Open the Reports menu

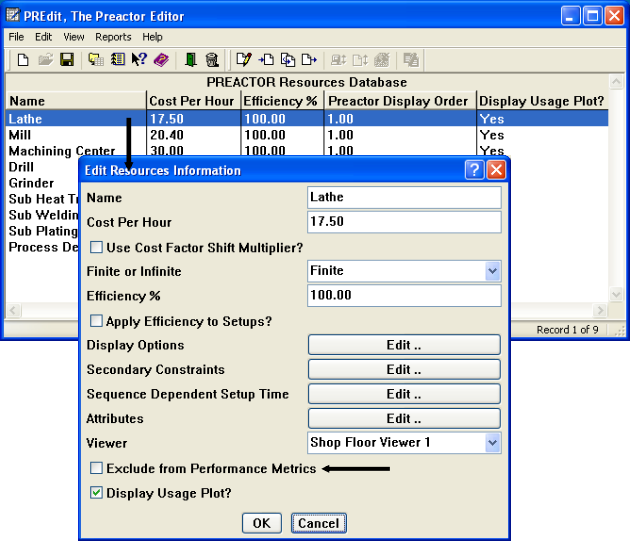pos(113,37)
